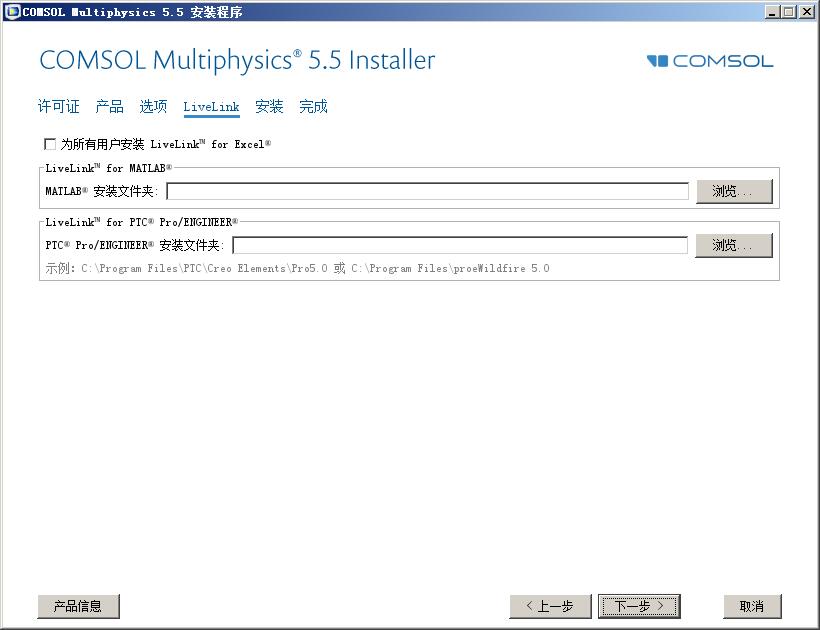Image resolution: width=820 pixels, height=630 pixels.
Task: Click the LiveLink for PTC Pro/ENGINEER group label
Action: point(141,222)
